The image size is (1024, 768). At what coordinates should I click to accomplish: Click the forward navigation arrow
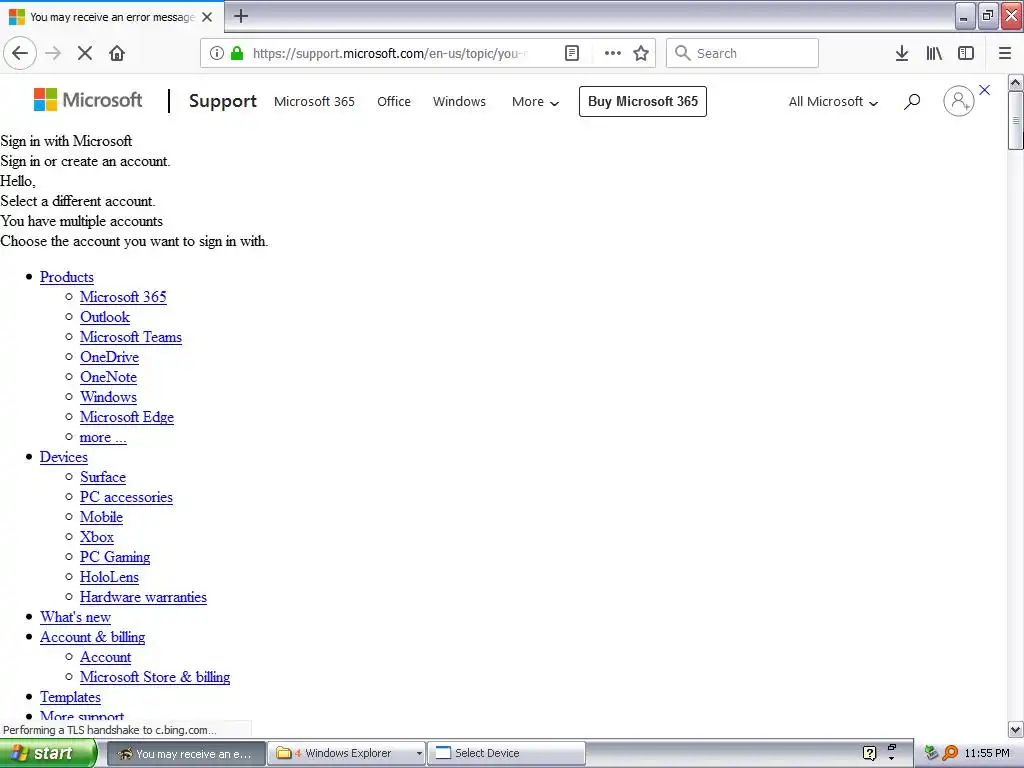(53, 54)
